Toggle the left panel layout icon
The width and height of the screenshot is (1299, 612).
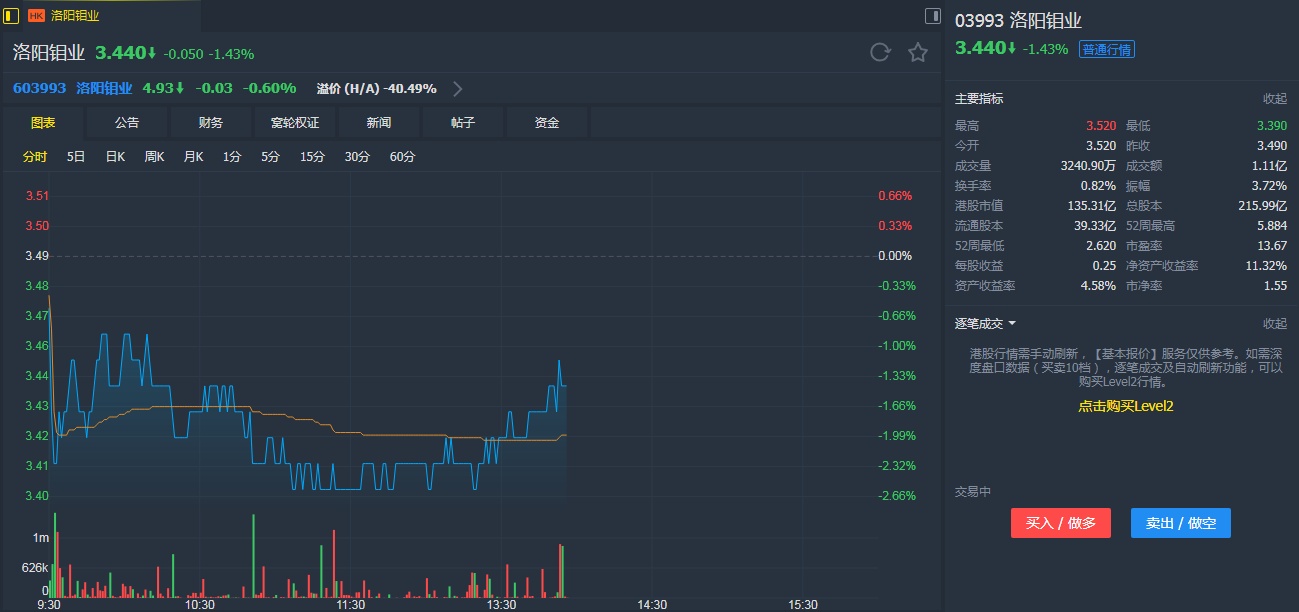[12, 15]
